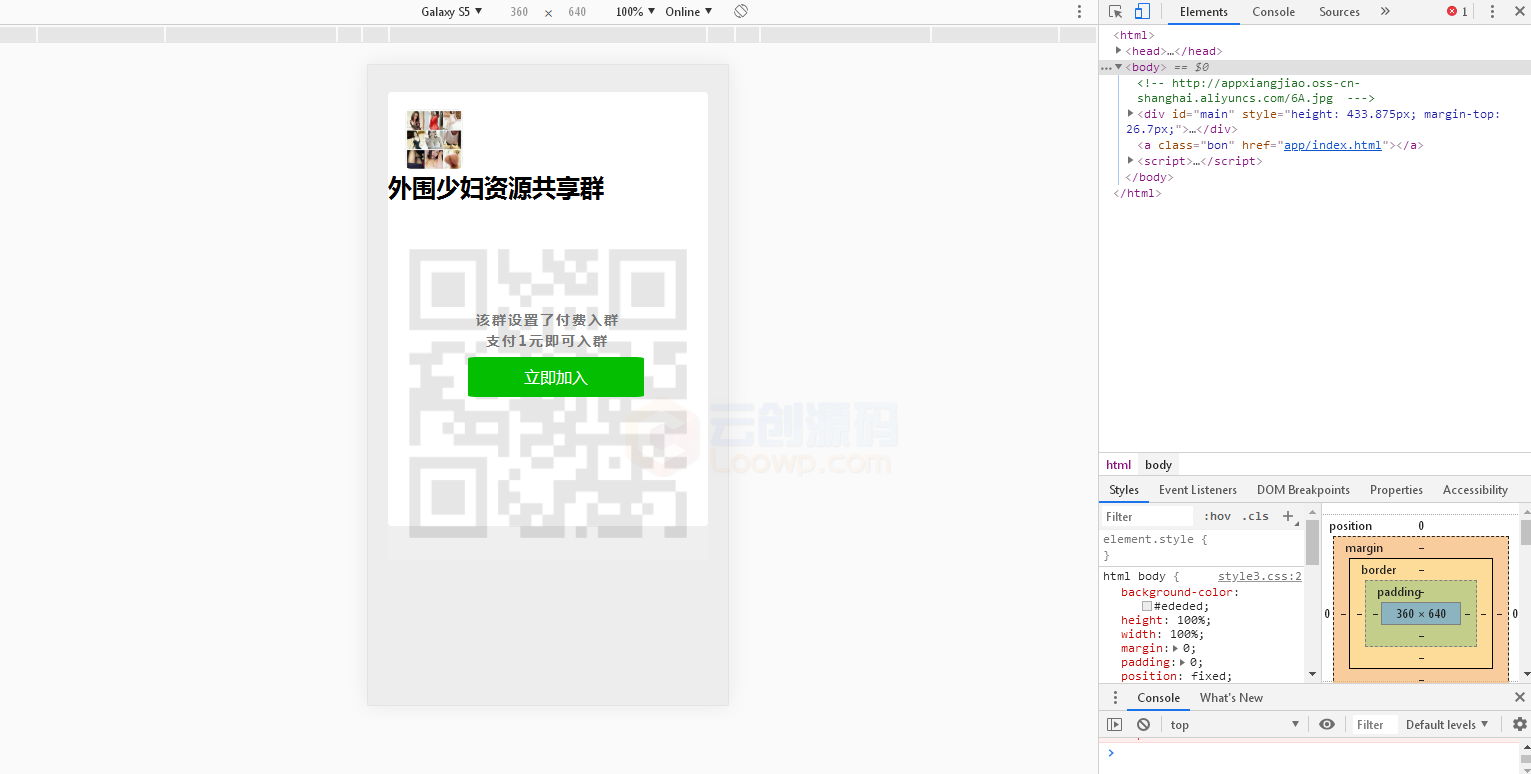Switch to the Sources tab
The width and height of the screenshot is (1531, 774).
point(1339,12)
